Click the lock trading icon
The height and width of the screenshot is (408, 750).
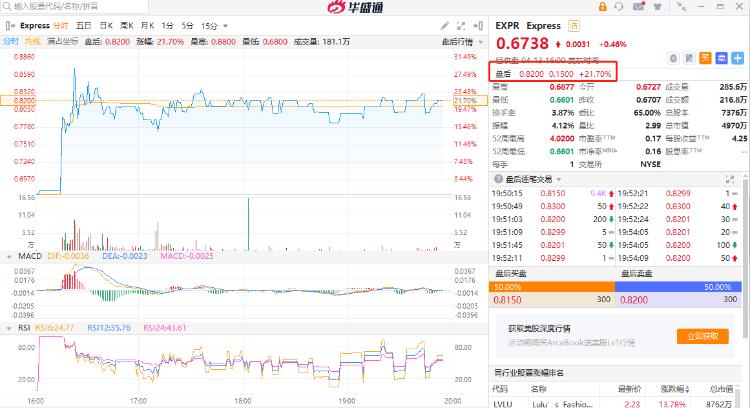[x=603, y=7]
